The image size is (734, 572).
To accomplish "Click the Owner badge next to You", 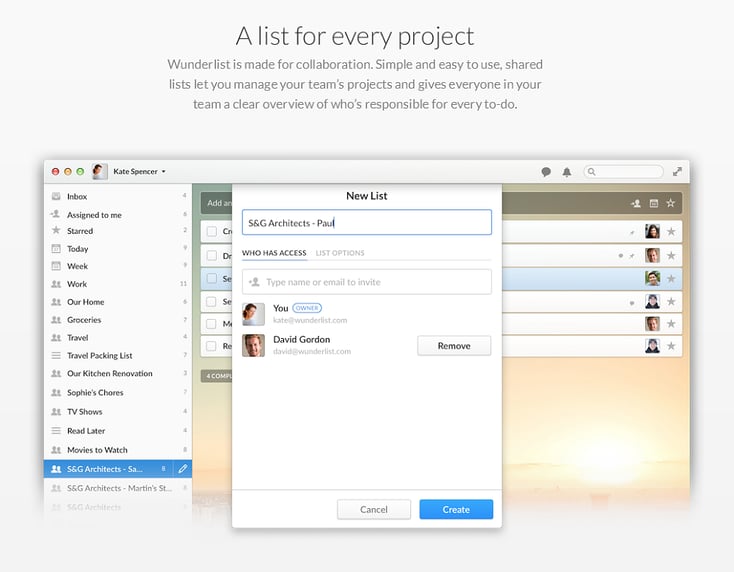I will pos(307,308).
